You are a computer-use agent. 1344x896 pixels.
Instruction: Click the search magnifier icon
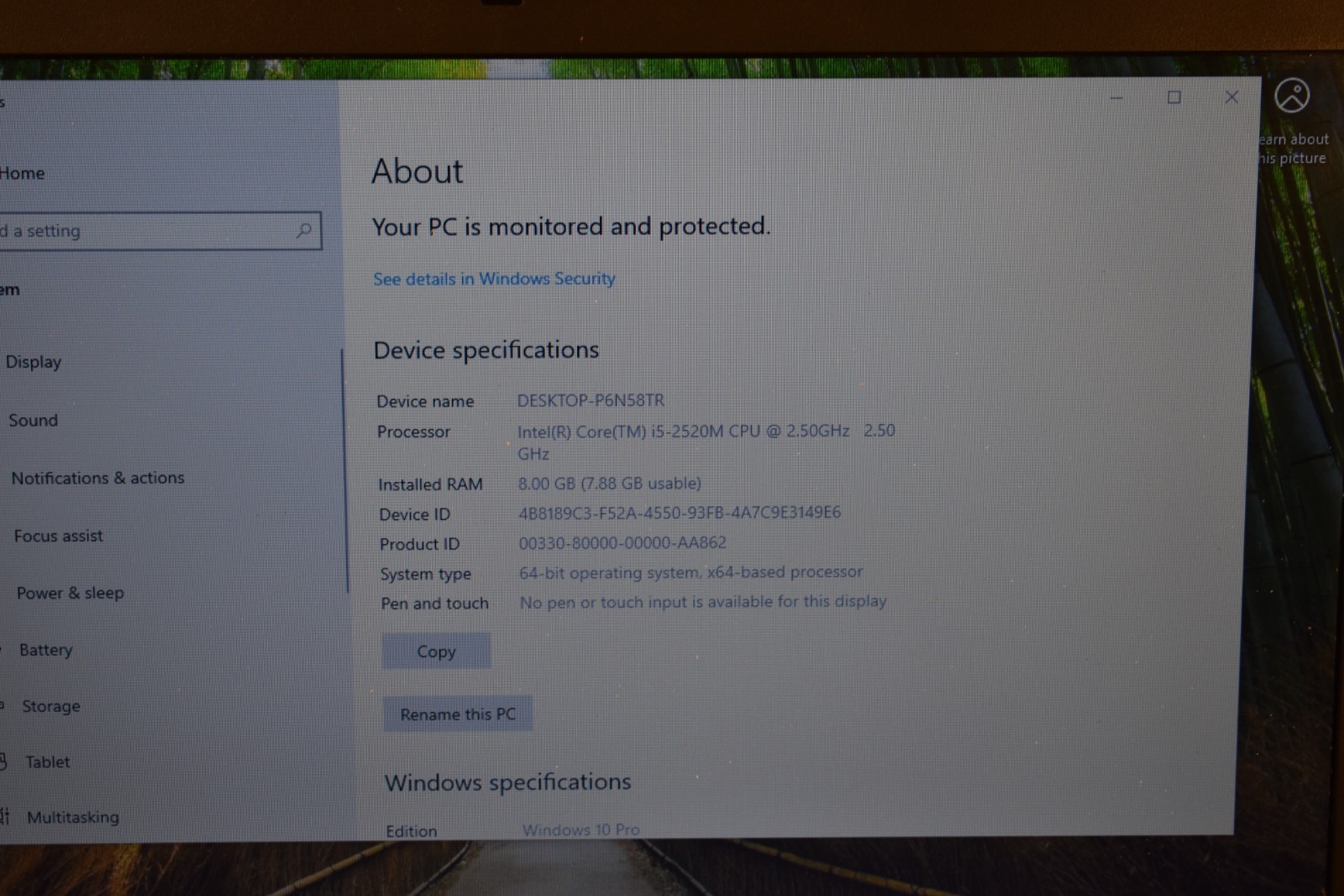click(304, 229)
